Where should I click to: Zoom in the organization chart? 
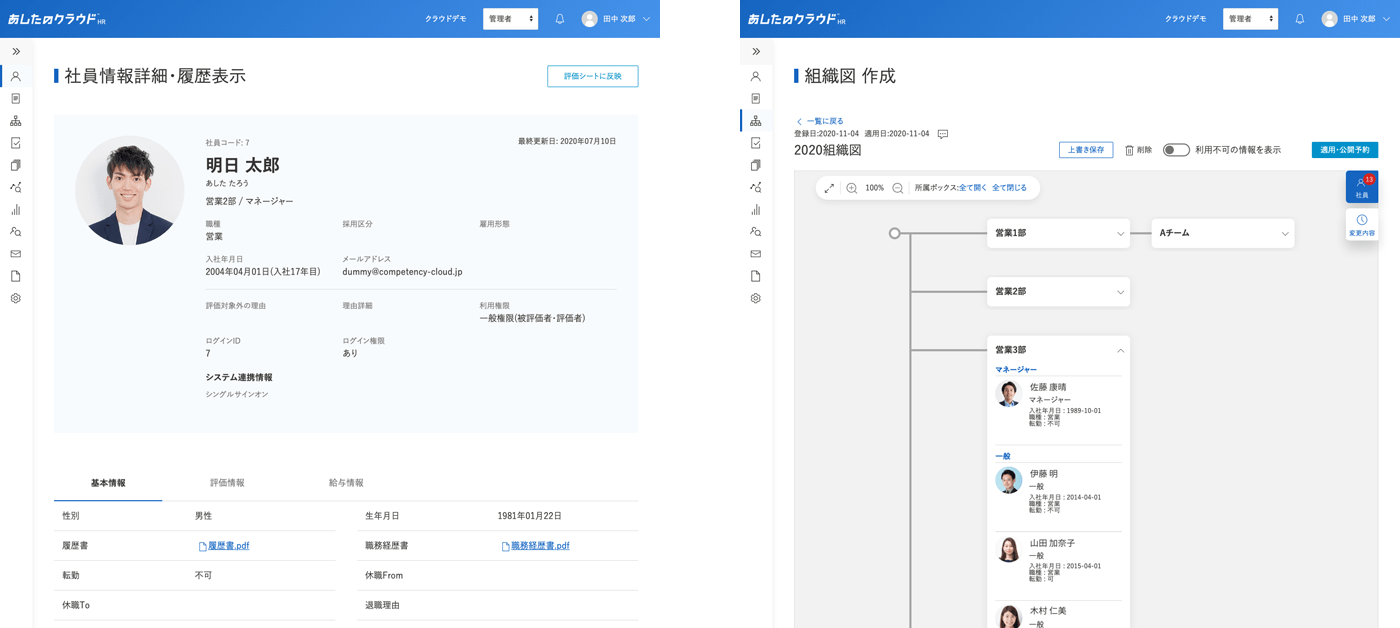[x=852, y=188]
